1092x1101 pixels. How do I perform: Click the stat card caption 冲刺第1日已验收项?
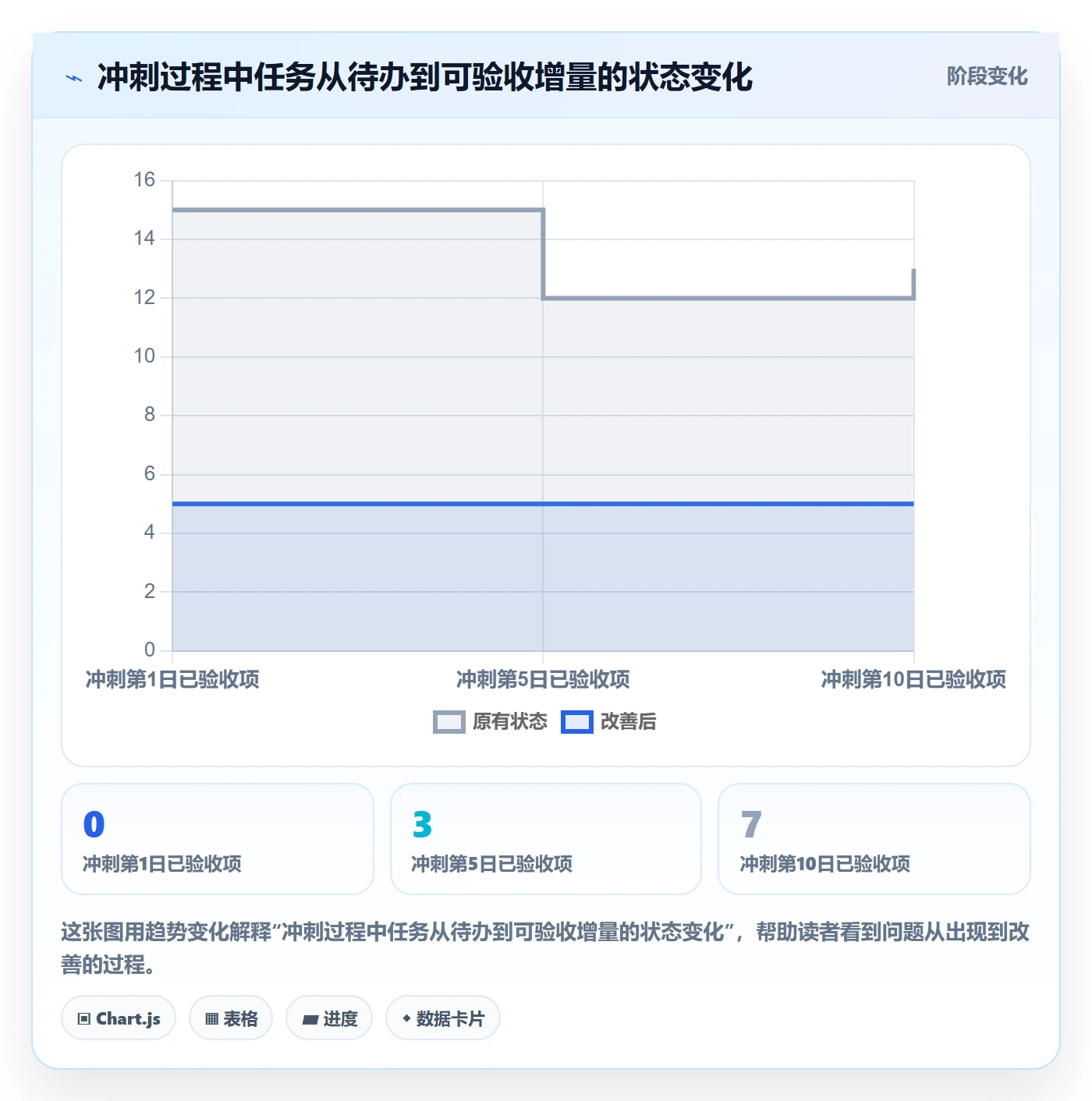pyautogui.click(x=162, y=864)
